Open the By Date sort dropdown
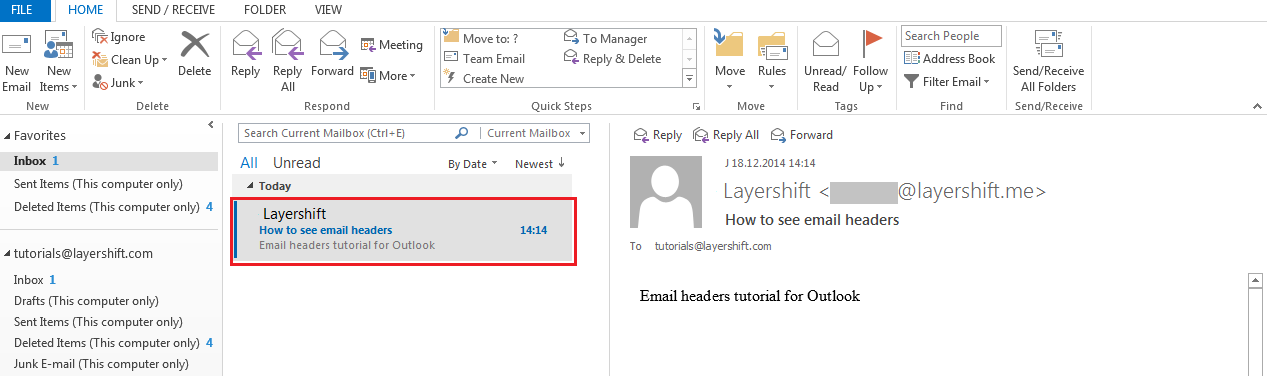Viewport: 1267px width, 376px height. 472,164
